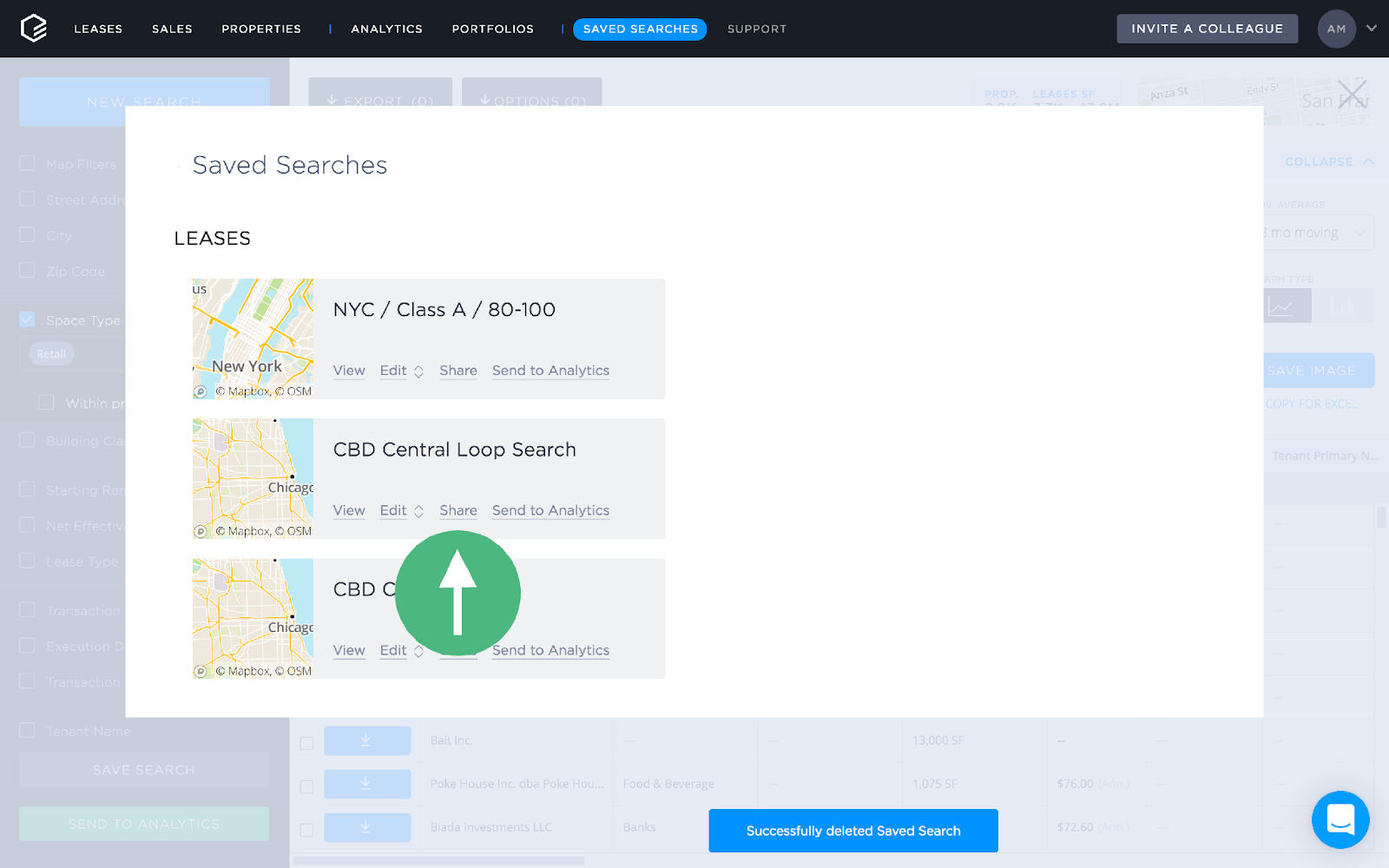
Task: Switch to the Sales tab
Action: [x=172, y=29]
